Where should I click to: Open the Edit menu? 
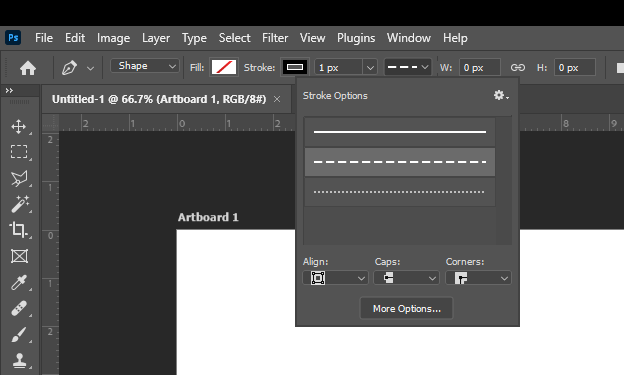point(75,38)
